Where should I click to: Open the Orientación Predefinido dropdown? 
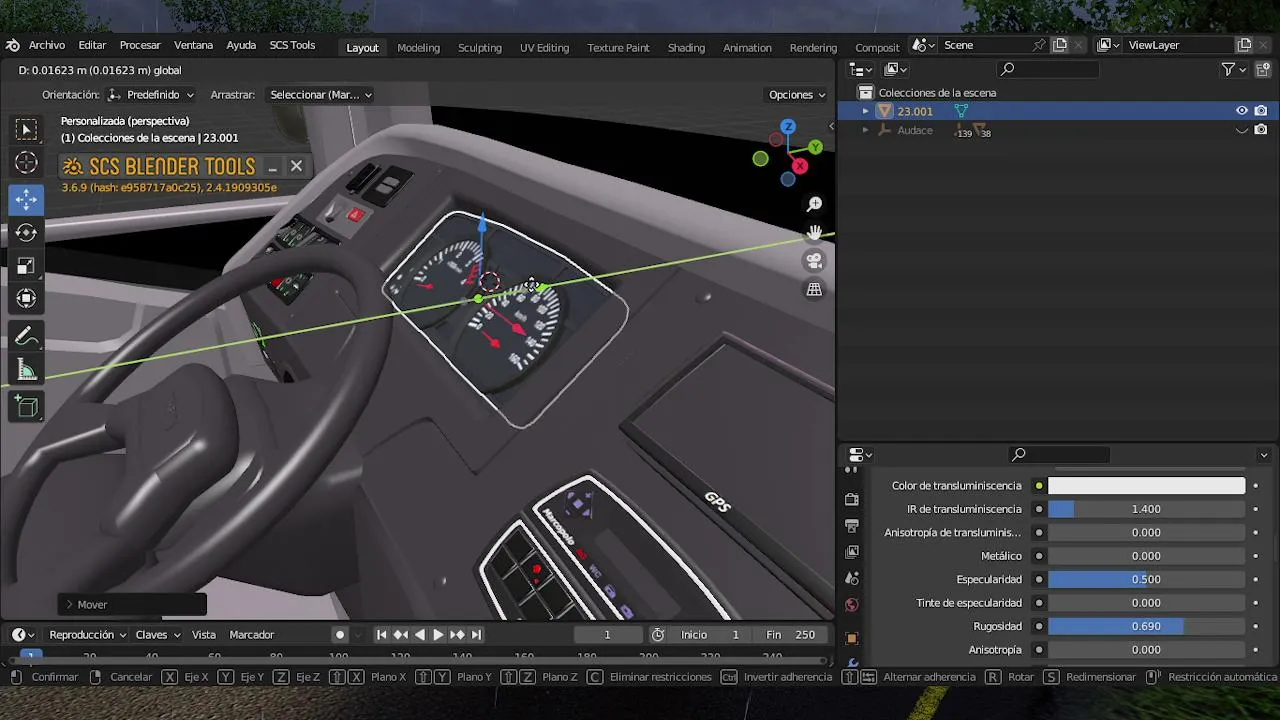pos(149,95)
